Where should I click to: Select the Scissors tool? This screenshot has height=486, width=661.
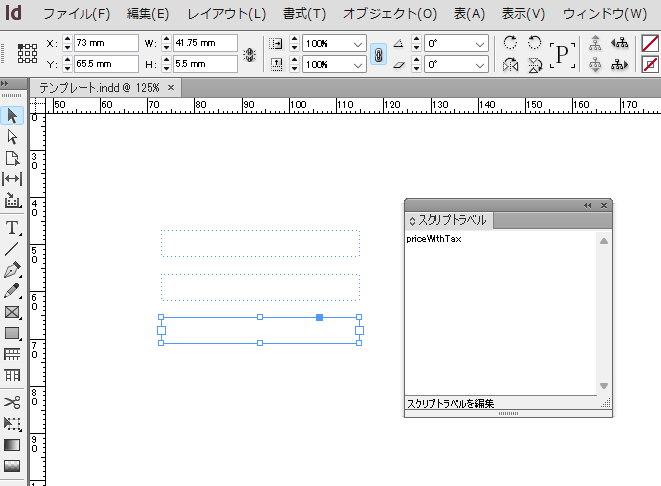[13, 402]
